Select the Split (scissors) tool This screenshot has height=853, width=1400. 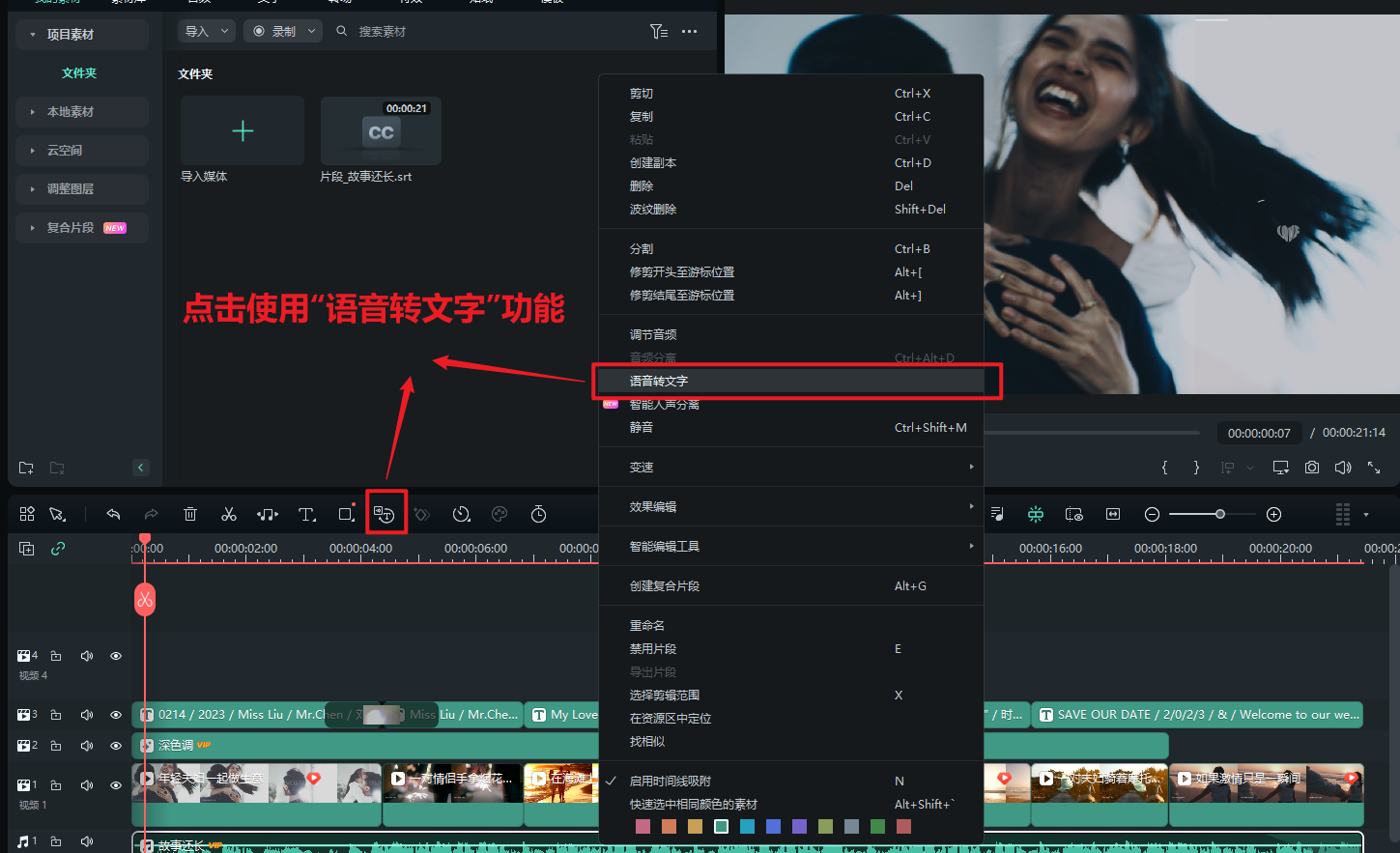[x=229, y=513]
